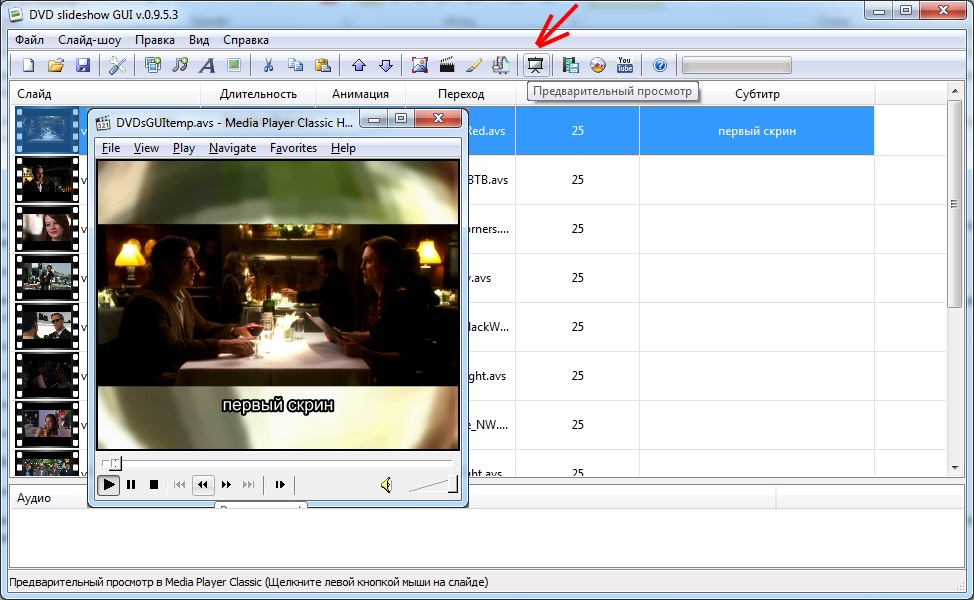Click the fast forward button in player
The width and height of the screenshot is (974, 600).
pyautogui.click(x=226, y=484)
